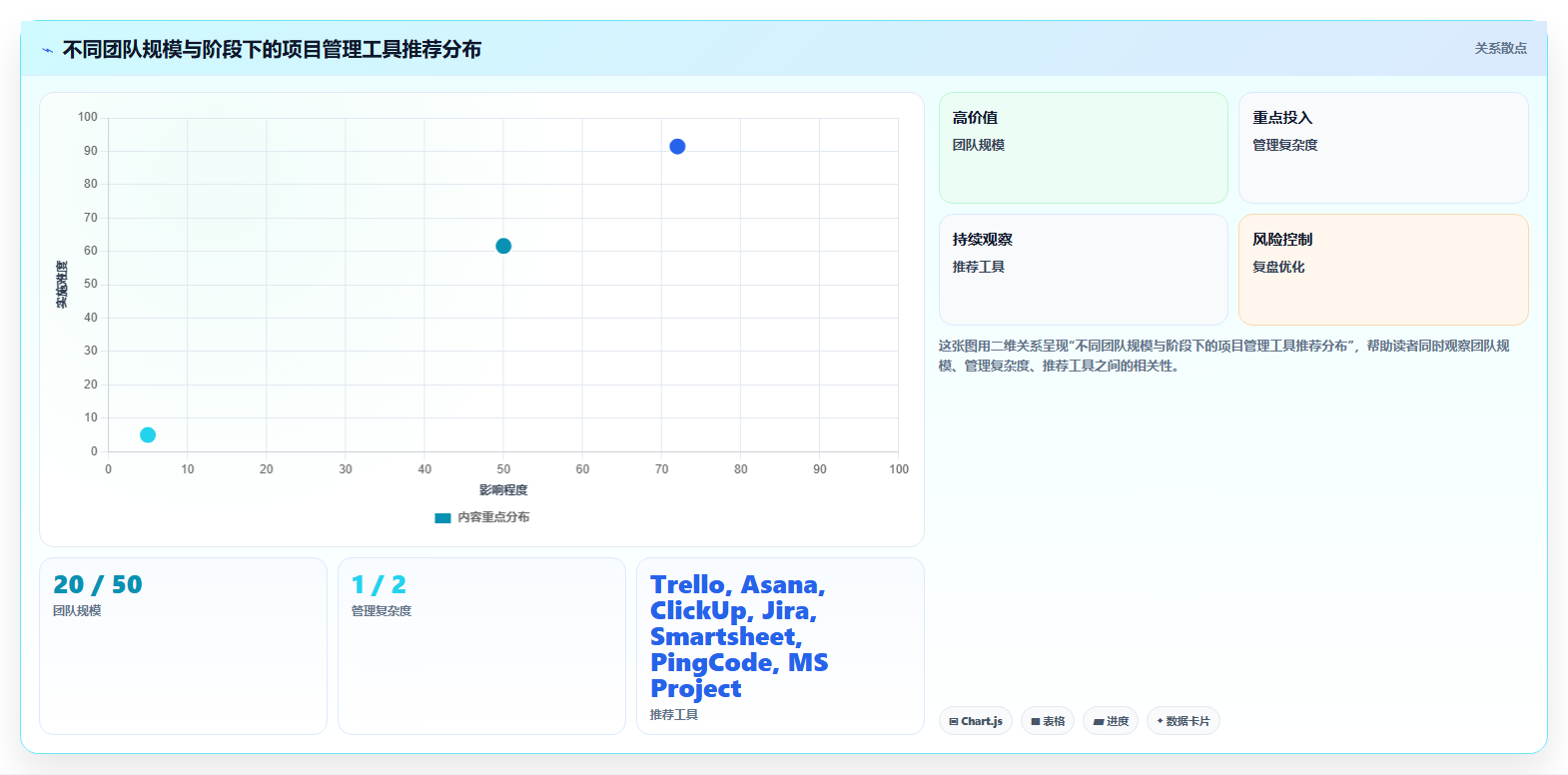The height and width of the screenshot is (775, 1568).
Task: Click the 复盘优化 text in 风险控制 card
Action: (1278, 267)
